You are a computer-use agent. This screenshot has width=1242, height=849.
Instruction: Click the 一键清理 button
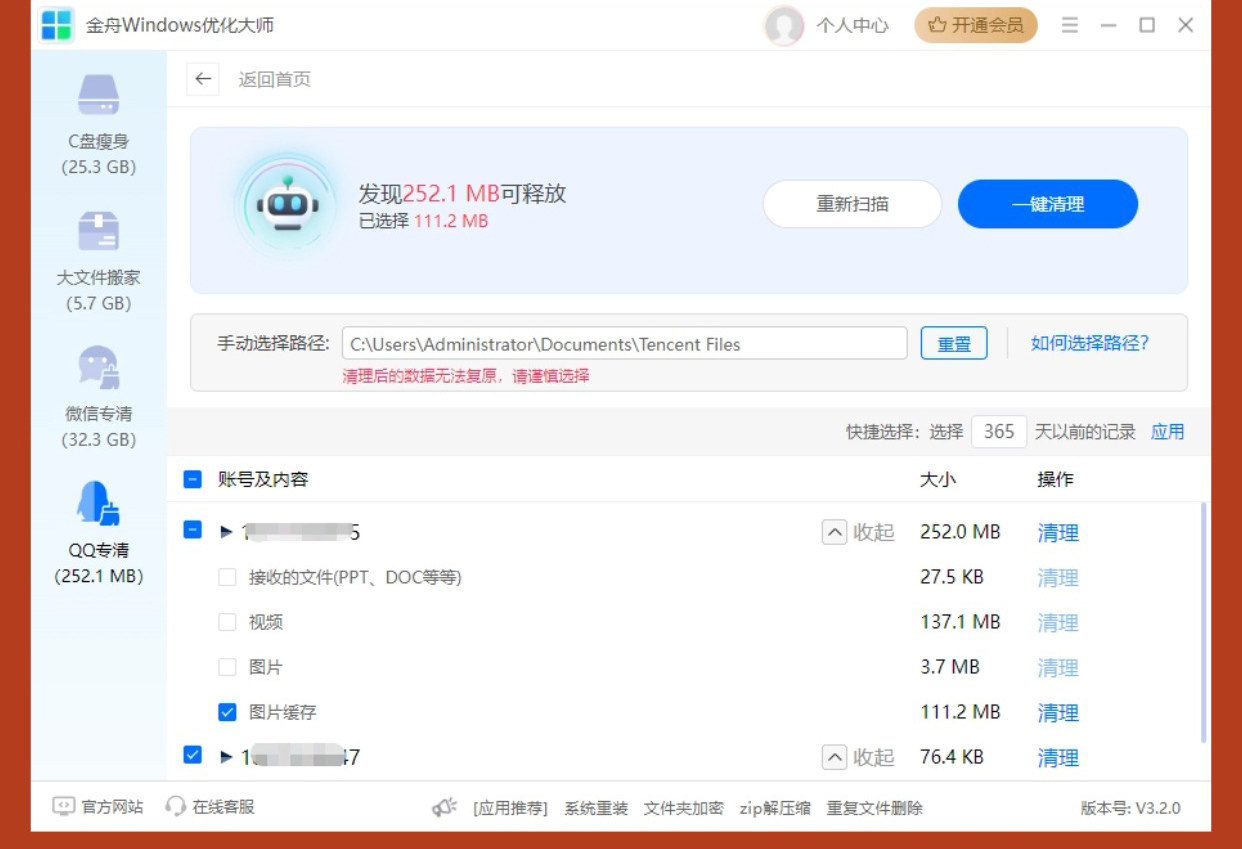point(1048,204)
